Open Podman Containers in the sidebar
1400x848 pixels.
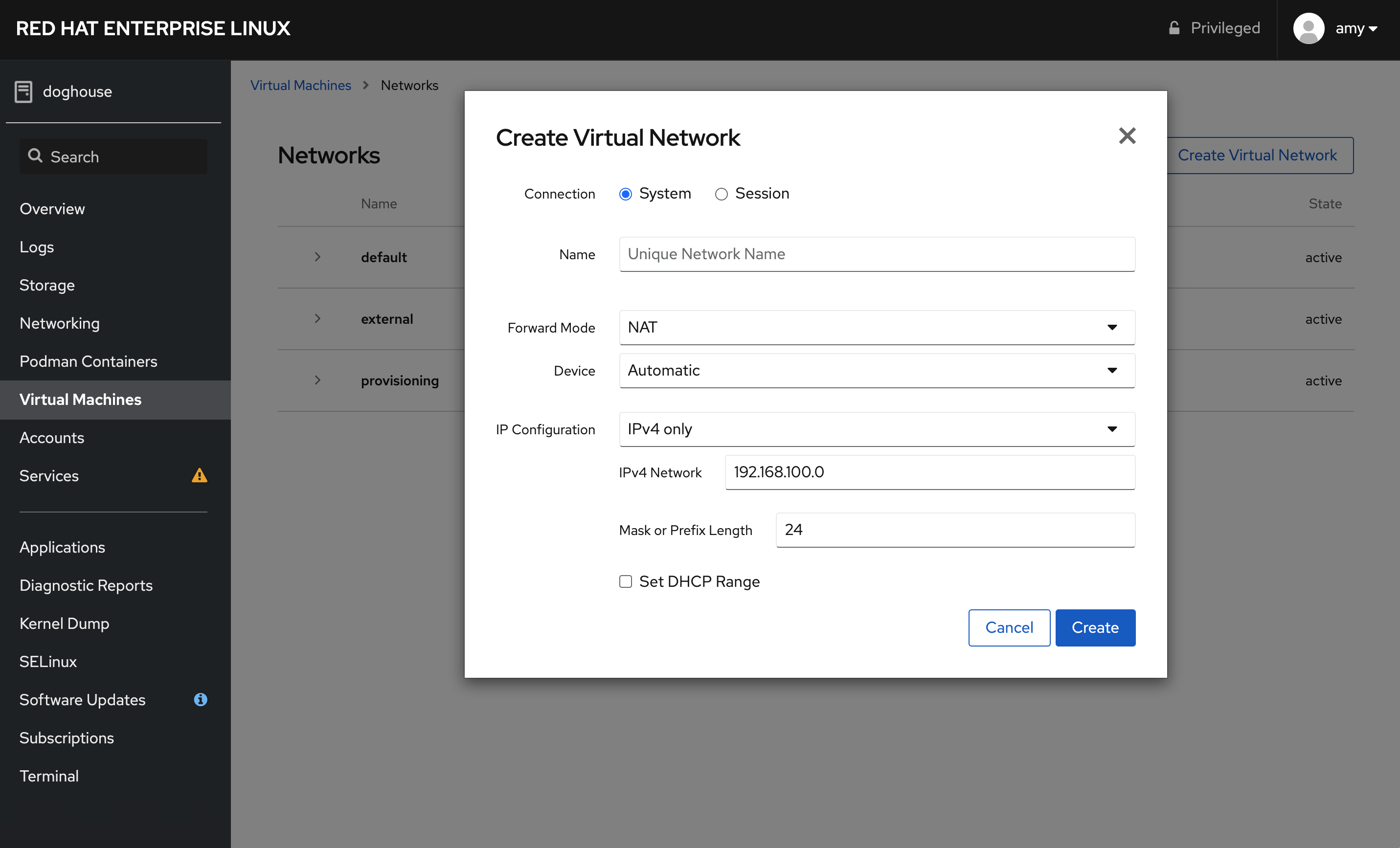[88, 361]
